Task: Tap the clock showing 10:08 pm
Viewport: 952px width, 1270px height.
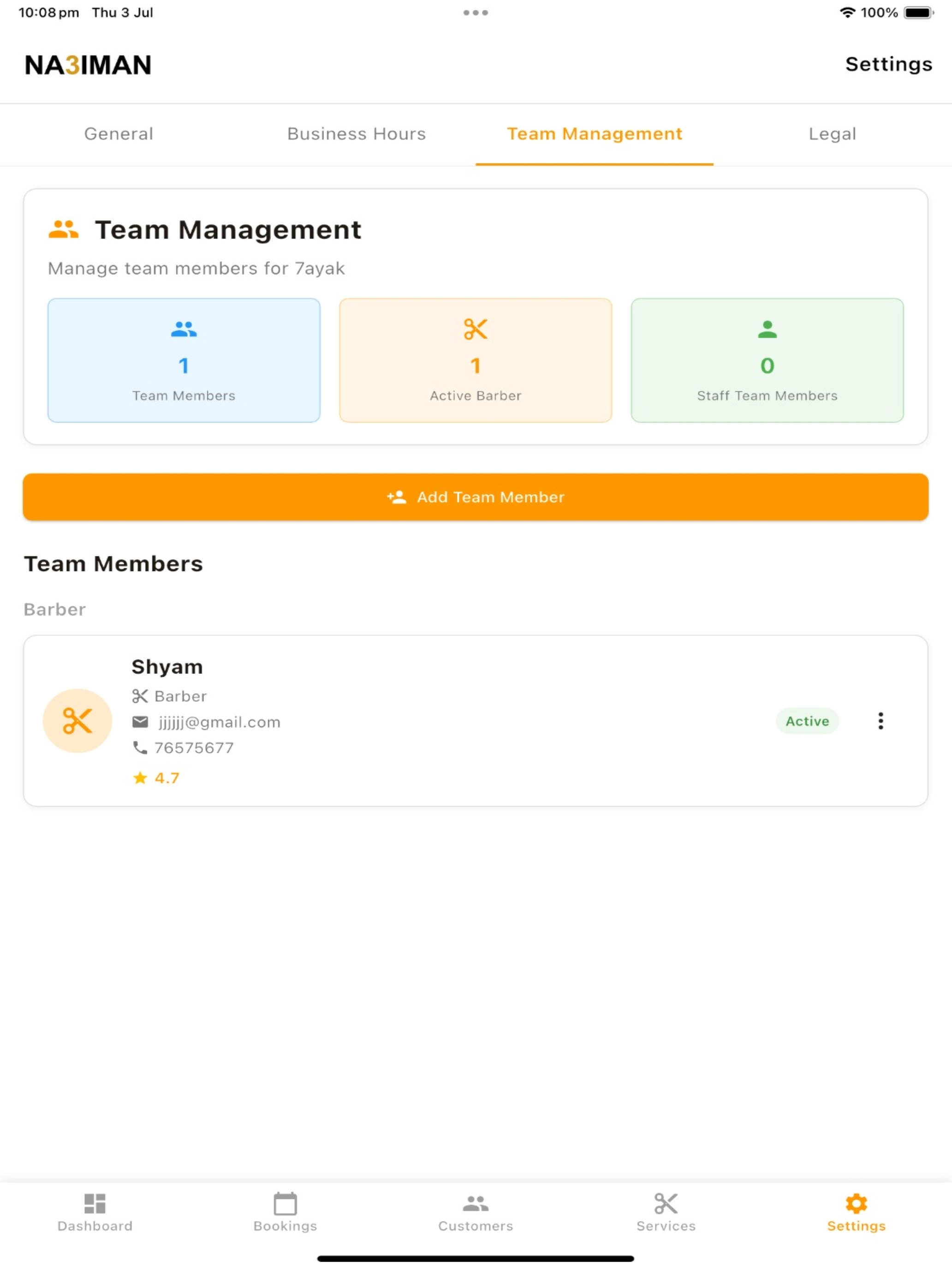Action: [49, 12]
